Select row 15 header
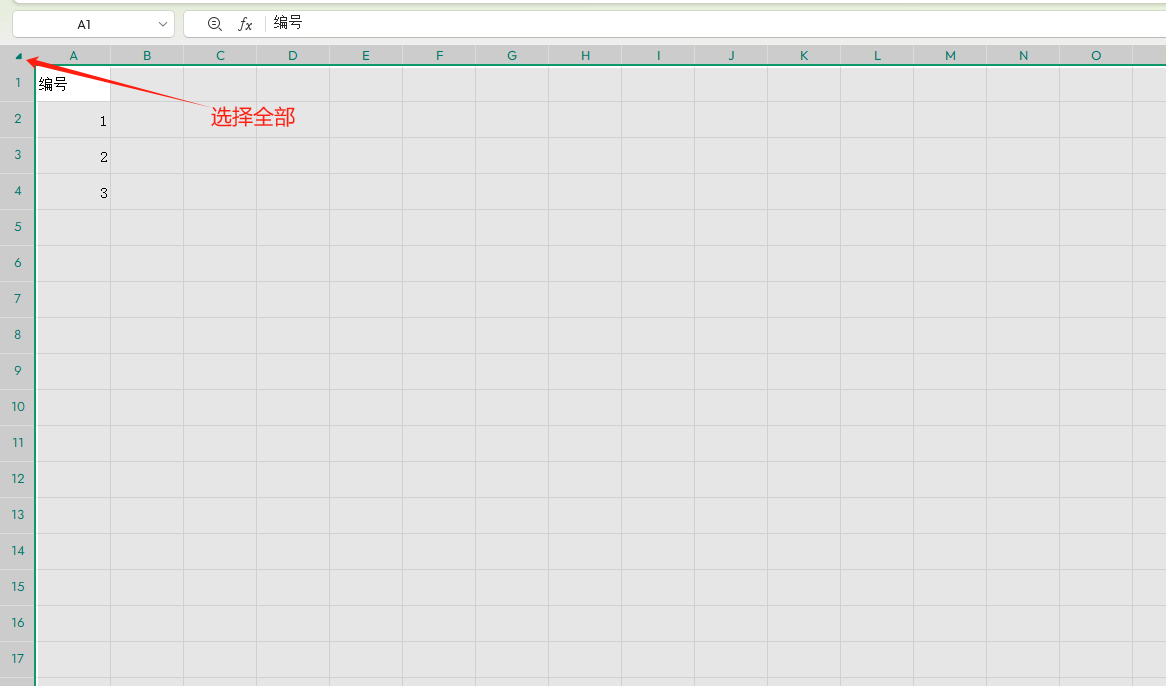 18,587
